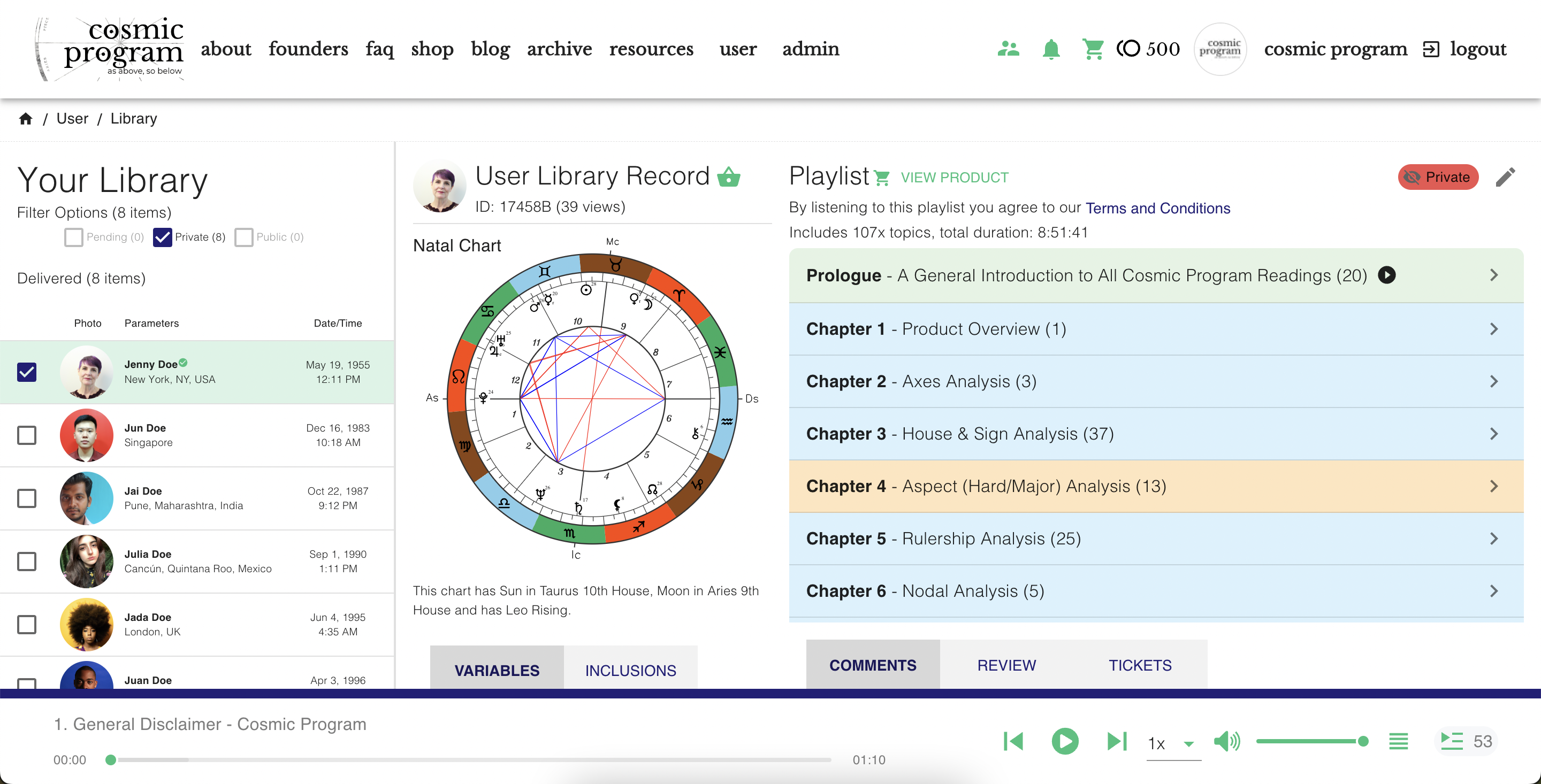Enable the Pending filter checkbox

[x=74, y=237]
